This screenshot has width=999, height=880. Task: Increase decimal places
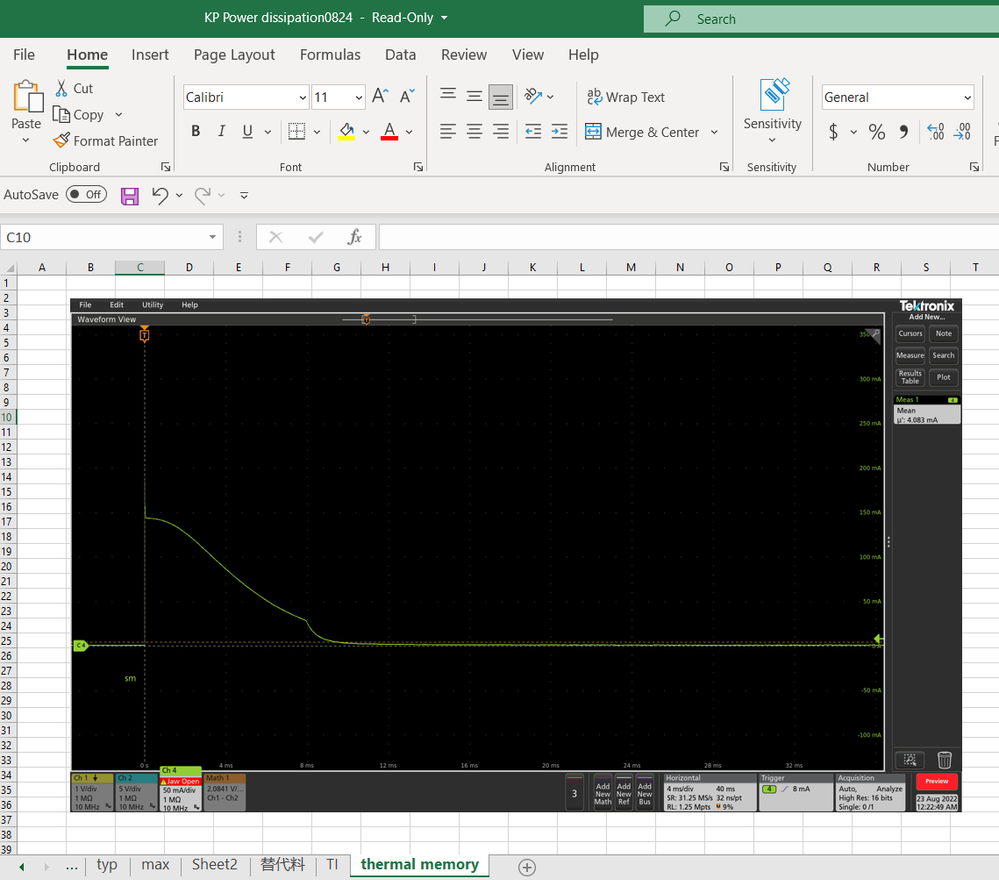[935, 131]
